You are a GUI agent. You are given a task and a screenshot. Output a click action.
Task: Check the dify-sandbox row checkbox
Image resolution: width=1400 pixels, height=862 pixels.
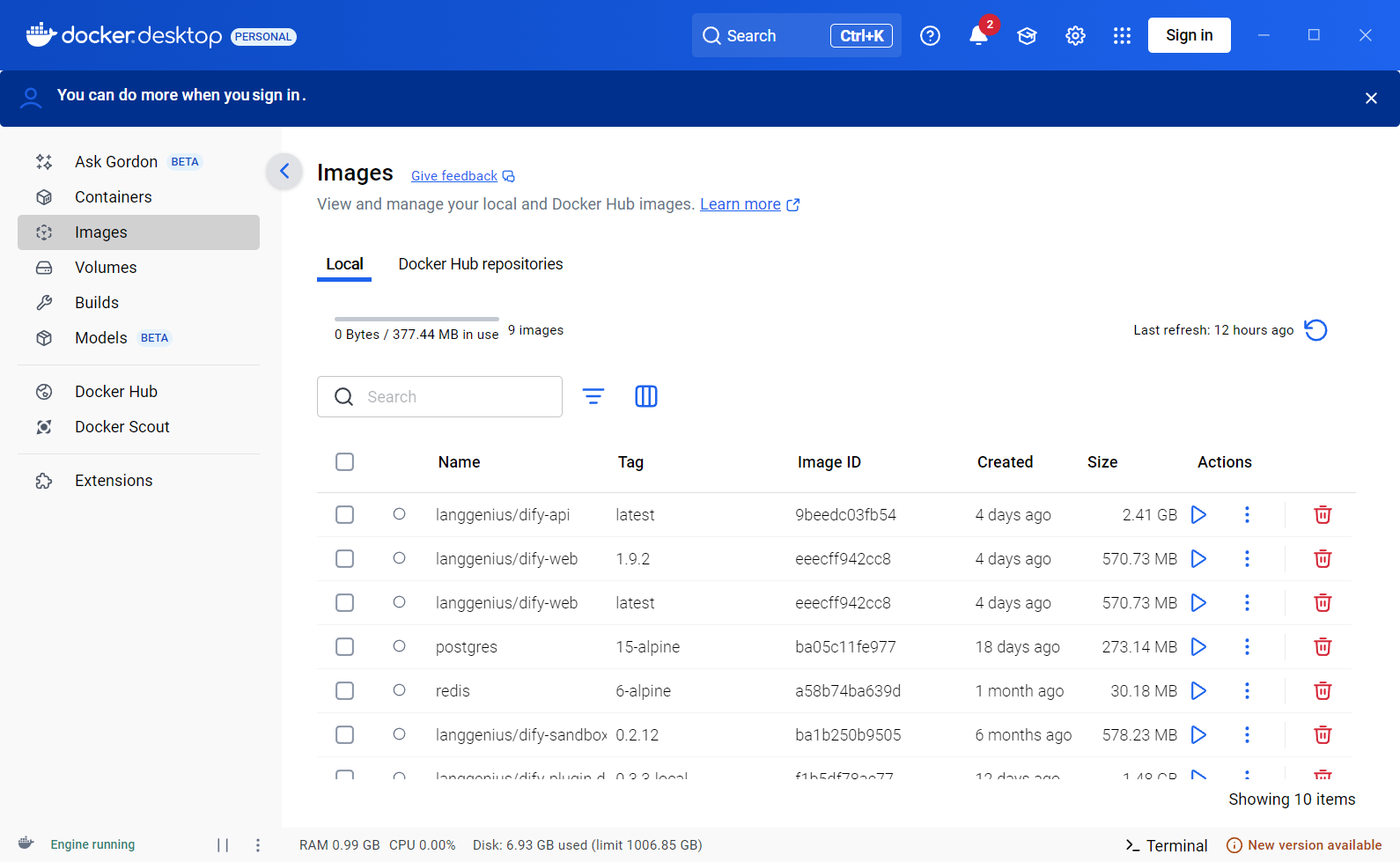coord(345,734)
